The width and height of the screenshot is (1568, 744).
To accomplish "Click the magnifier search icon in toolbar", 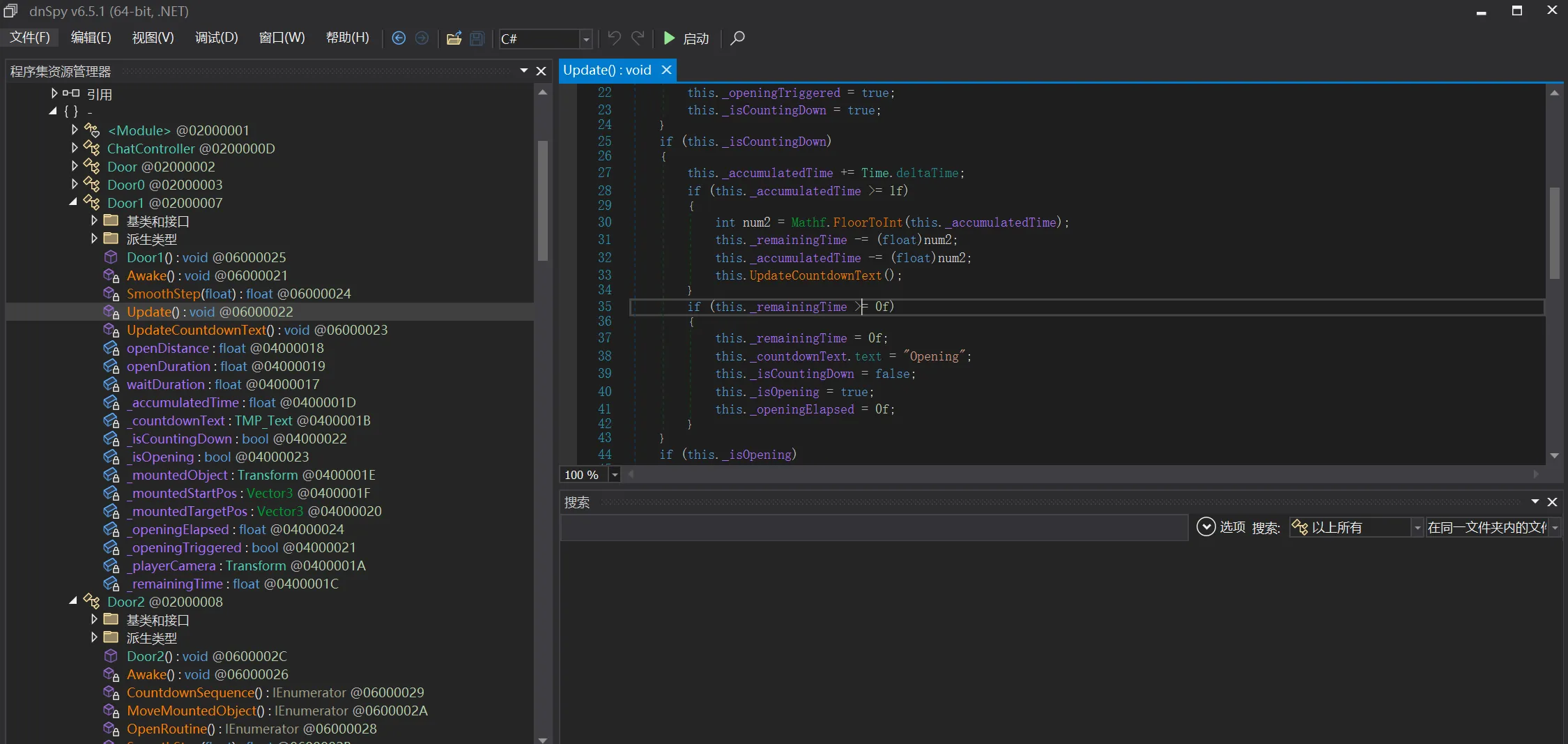I will pyautogui.click(x=737, y=38).
